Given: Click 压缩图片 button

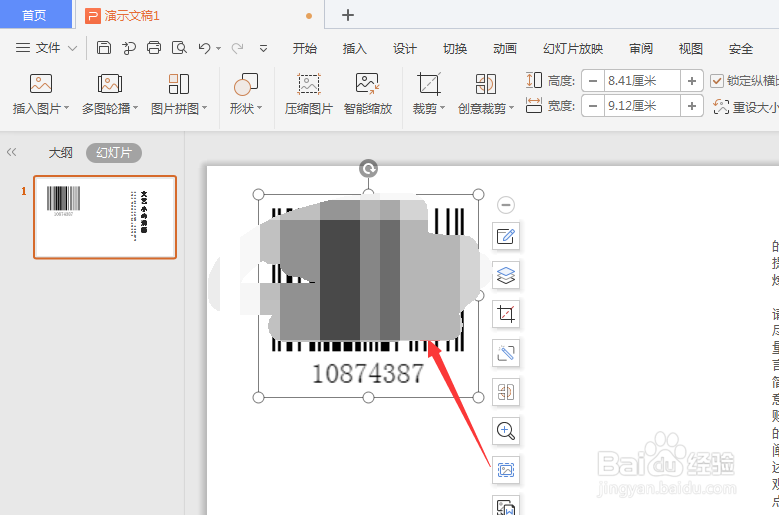Looking at the screenshot, I should tap(309, 93).
